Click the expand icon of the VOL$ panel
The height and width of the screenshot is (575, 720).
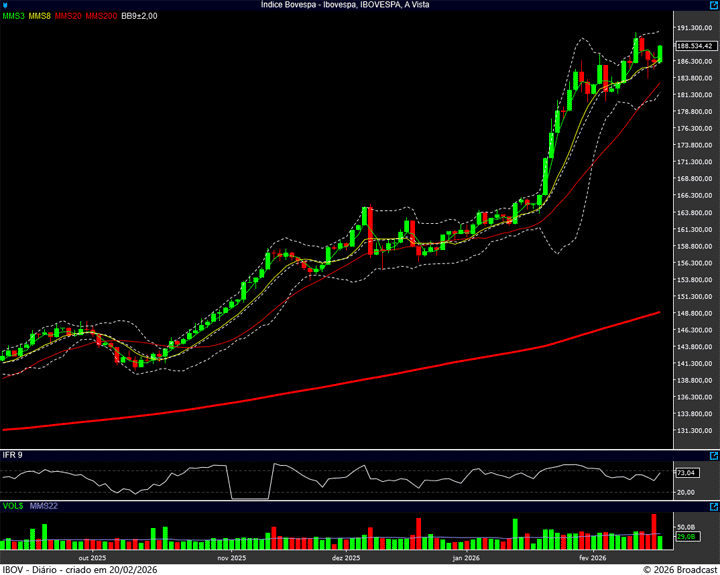[x=711, y=507]
